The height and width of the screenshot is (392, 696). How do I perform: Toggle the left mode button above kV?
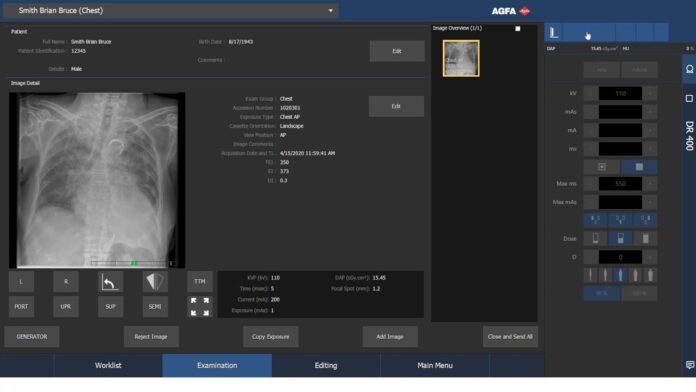602,70
